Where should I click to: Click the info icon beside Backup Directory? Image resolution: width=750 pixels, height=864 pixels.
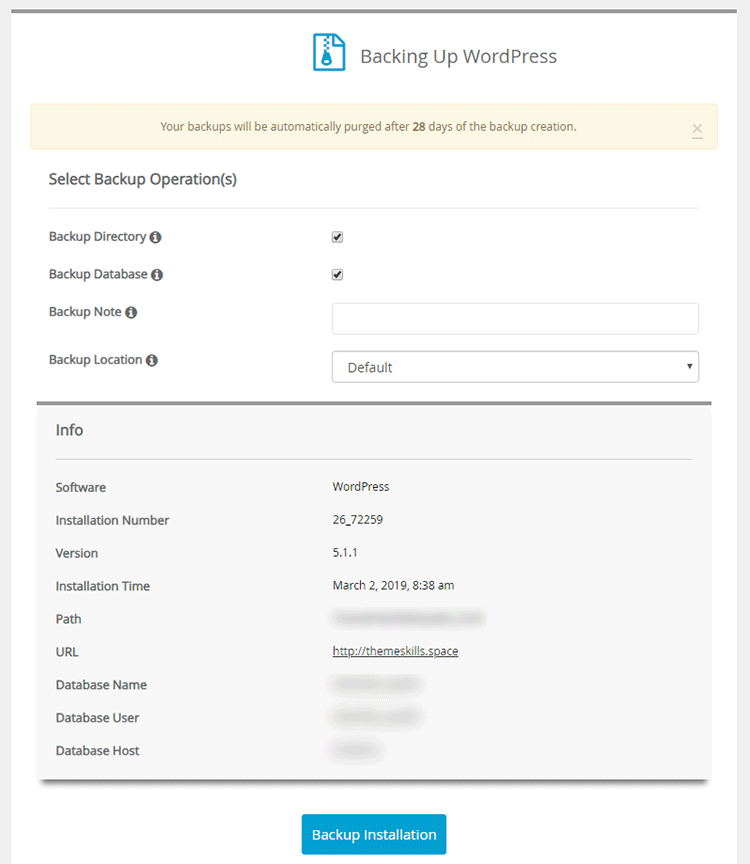(x=155, y=237)
